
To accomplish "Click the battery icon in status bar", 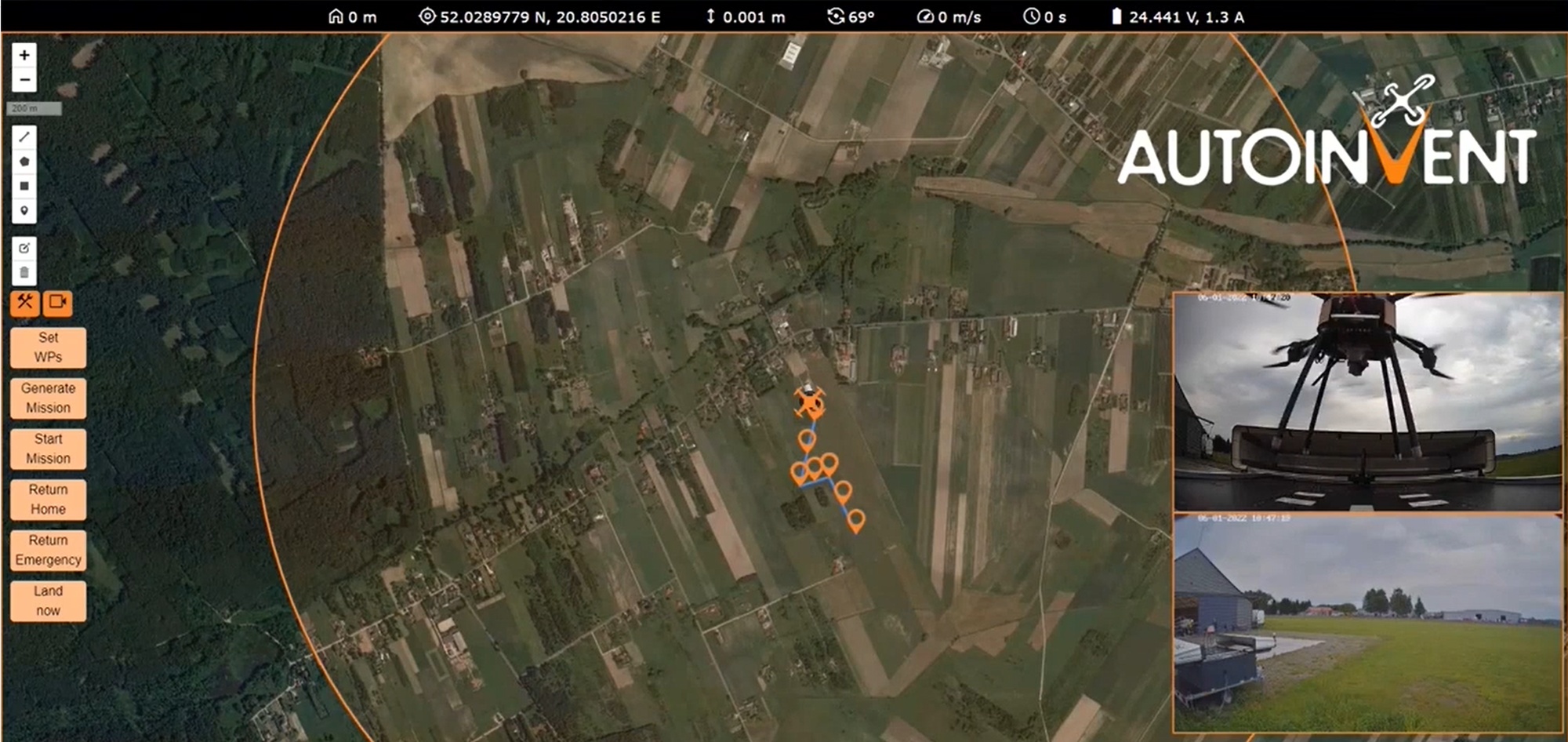I will click(1116, 16).
